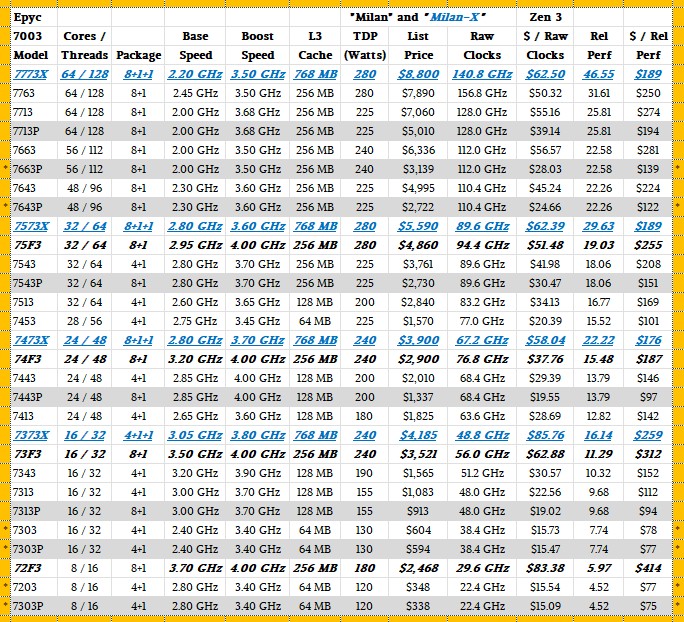Click the 74F3 model name
The width and height of the screenshot is (684, 622).
pyautogui.click(x=27, y=359)
